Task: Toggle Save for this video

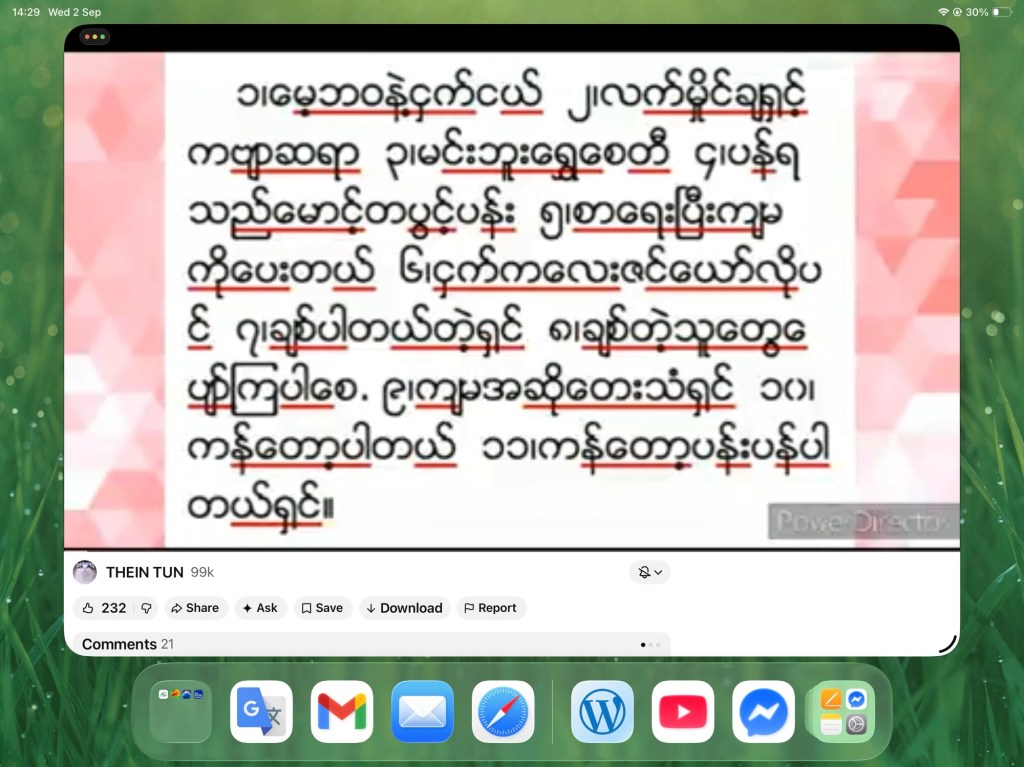Action: [x=322, y=608]
